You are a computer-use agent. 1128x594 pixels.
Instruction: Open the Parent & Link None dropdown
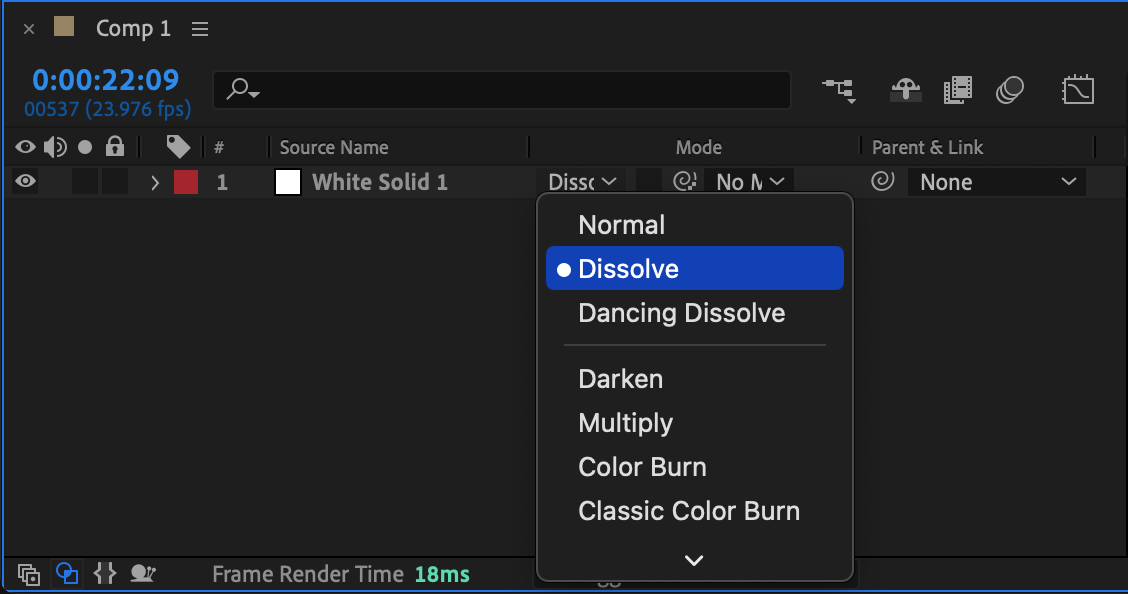click(996, 182)
